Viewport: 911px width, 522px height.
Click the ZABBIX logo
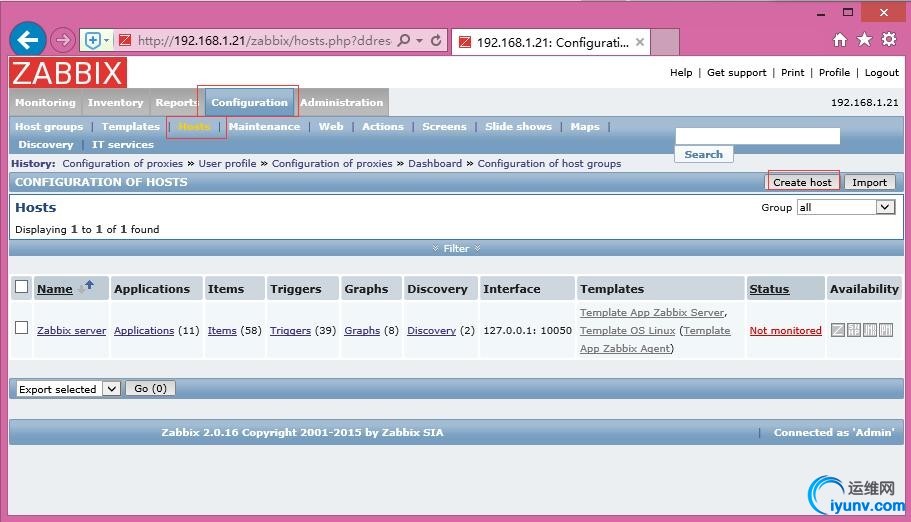pyautogui.click(x=68, y=73)
